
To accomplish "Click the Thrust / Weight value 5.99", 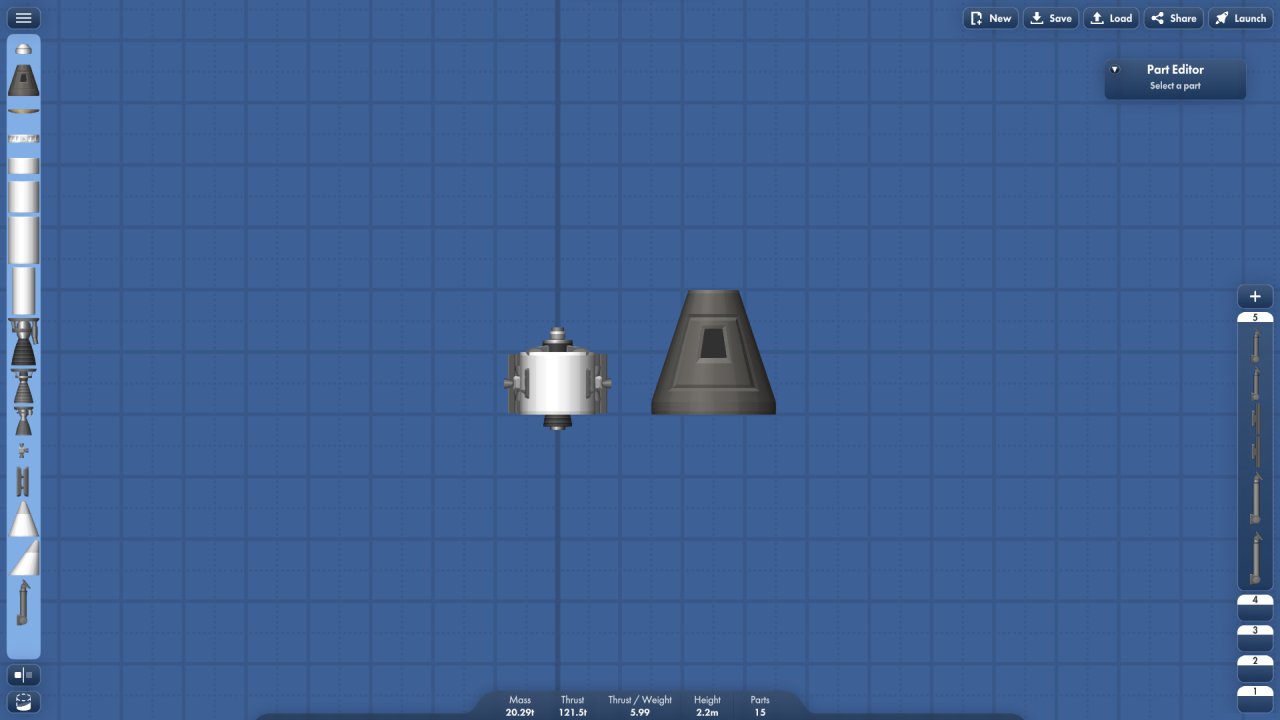I will [640, 712].
